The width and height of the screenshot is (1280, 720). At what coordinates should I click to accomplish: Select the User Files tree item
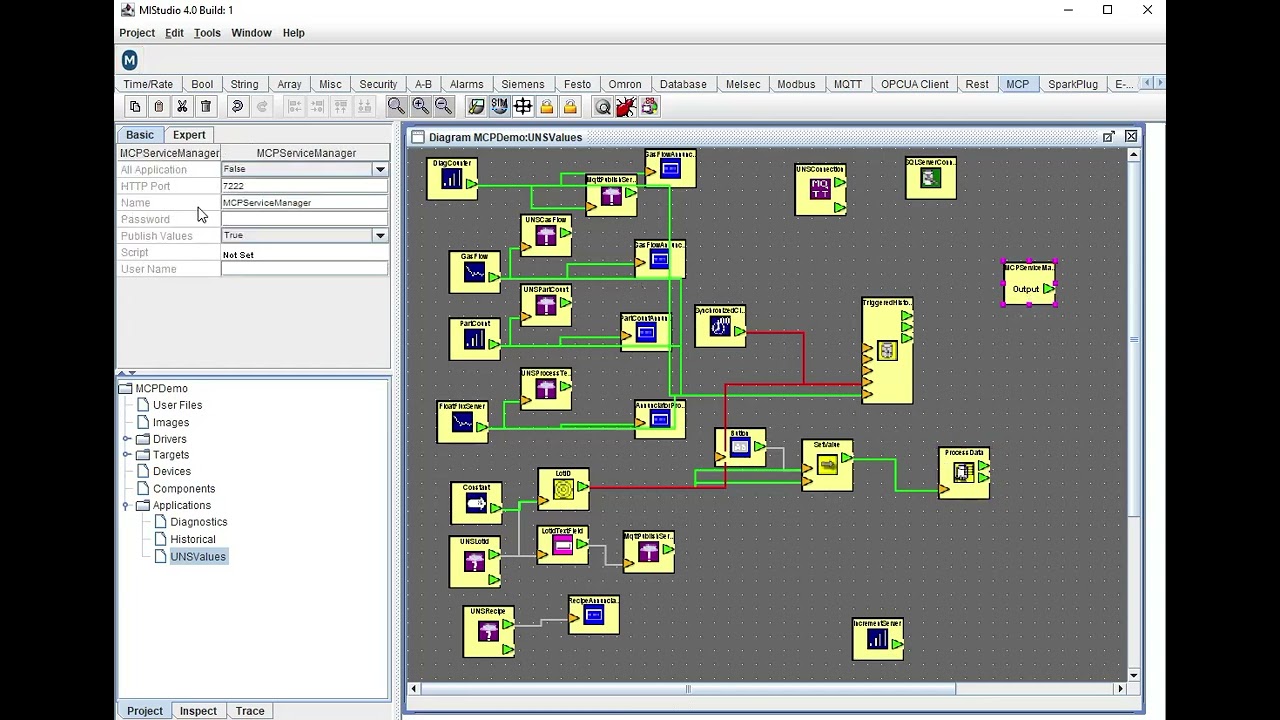coord(177,405)
